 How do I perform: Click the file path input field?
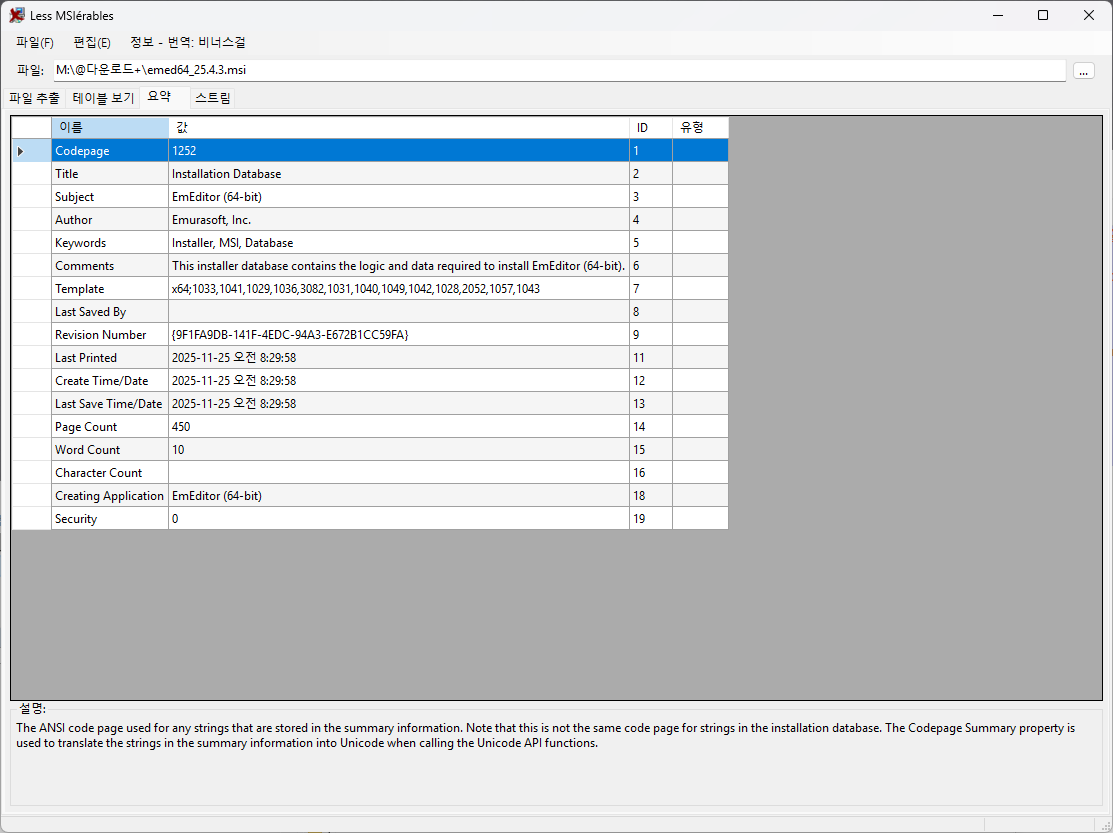[559, 70]
